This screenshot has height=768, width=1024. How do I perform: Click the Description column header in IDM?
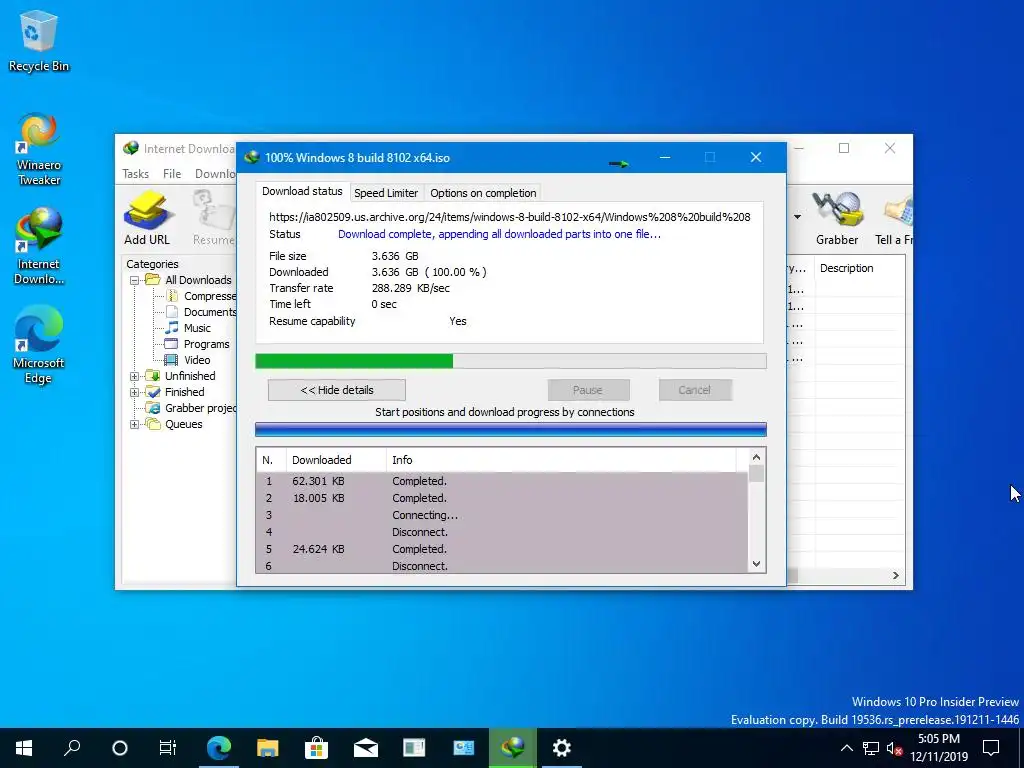[x=859, y=268]
